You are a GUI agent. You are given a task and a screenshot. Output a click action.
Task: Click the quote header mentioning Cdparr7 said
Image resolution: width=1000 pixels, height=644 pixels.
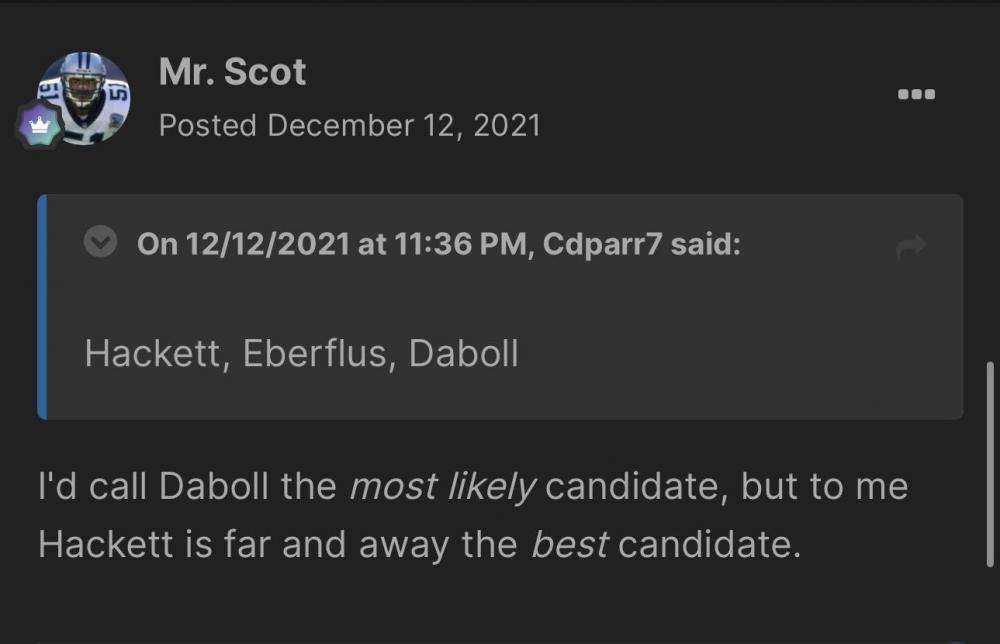click(x=438, y=244)
